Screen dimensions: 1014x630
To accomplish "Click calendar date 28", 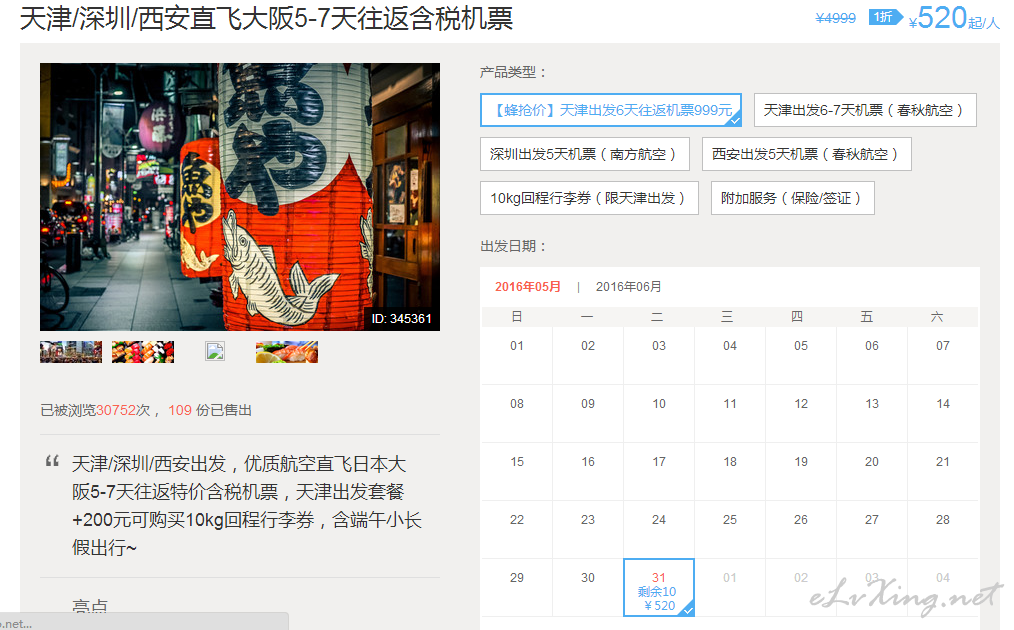I will [943, 520].
